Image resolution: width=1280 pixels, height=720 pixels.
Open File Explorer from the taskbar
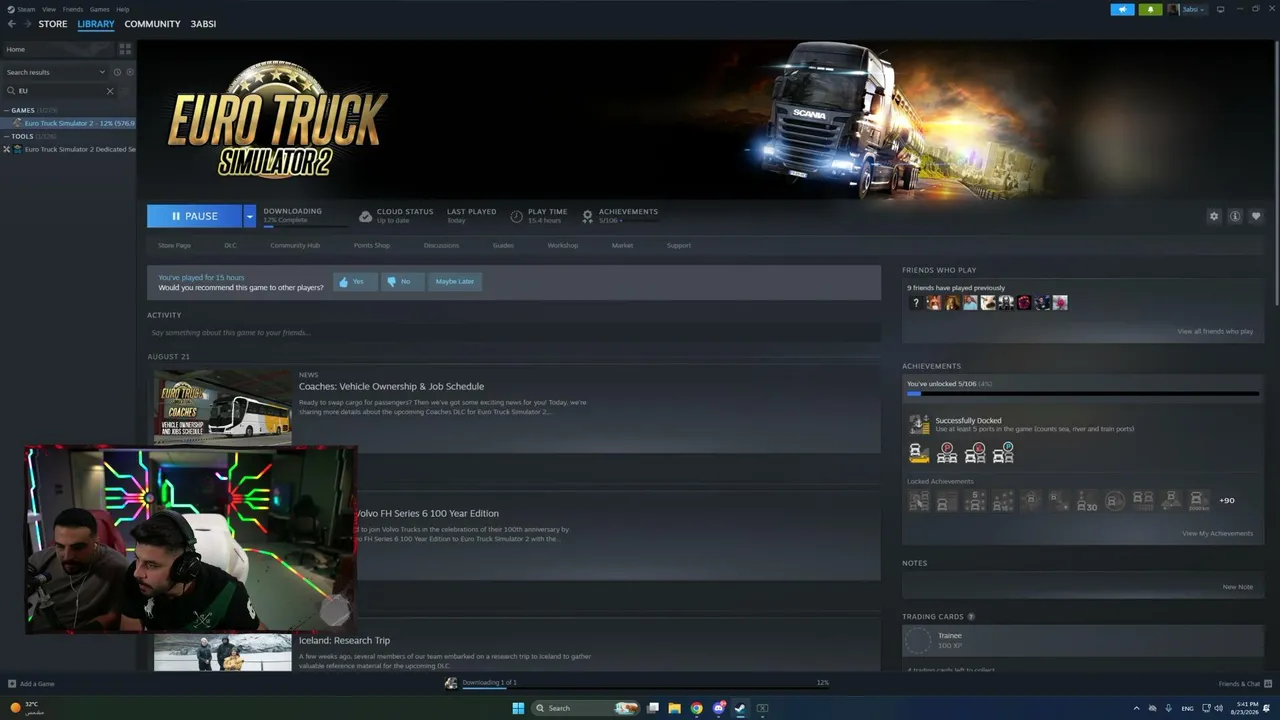tap(674, 708)
